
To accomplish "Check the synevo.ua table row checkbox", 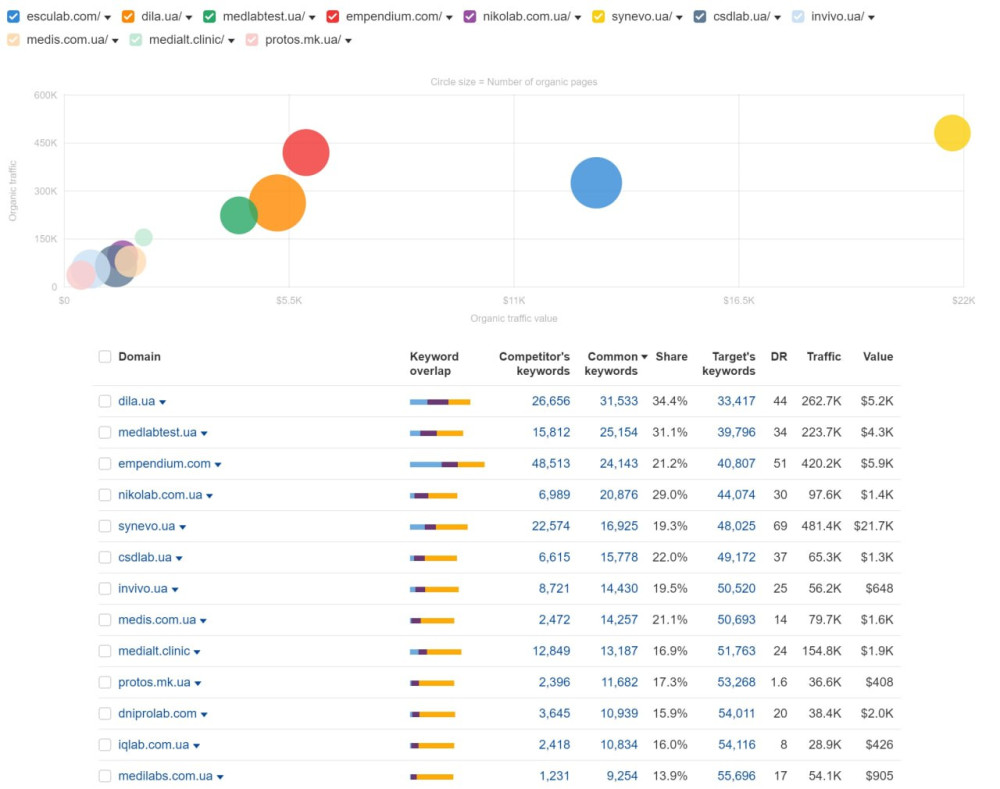I will click(x=105, y=526).
